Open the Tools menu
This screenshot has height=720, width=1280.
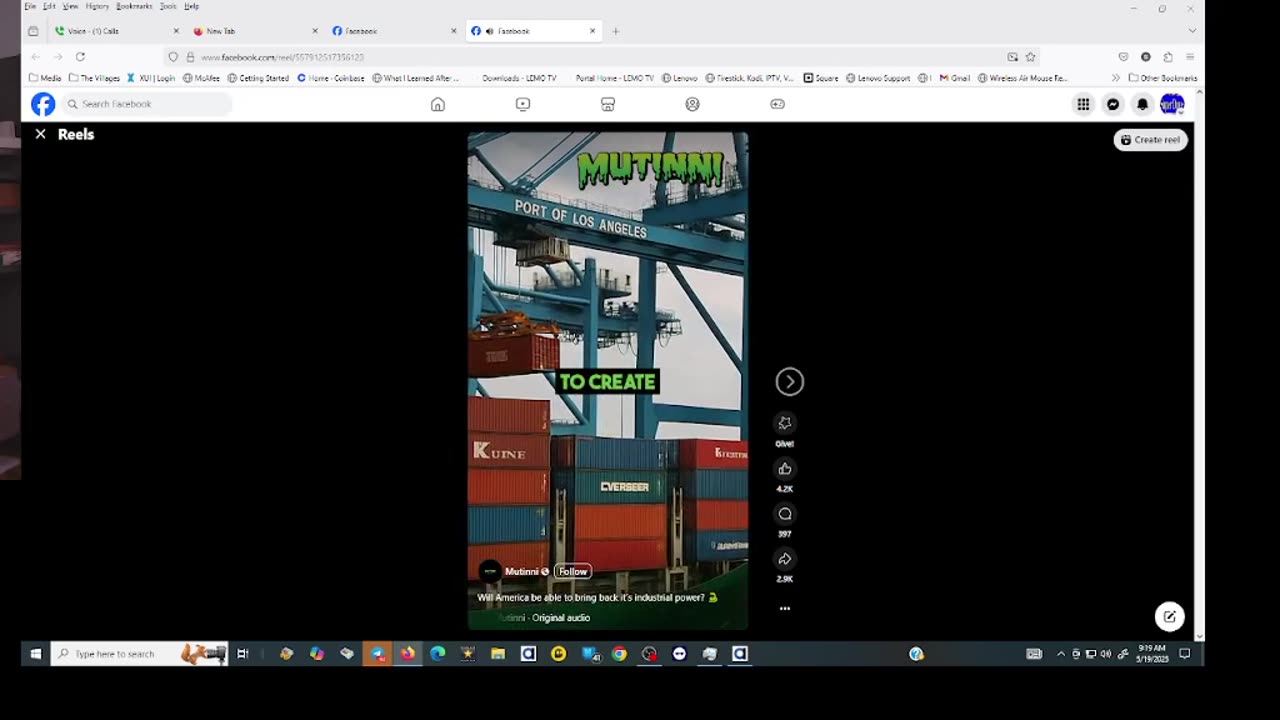pyautogui.click(x=168, y=6)
